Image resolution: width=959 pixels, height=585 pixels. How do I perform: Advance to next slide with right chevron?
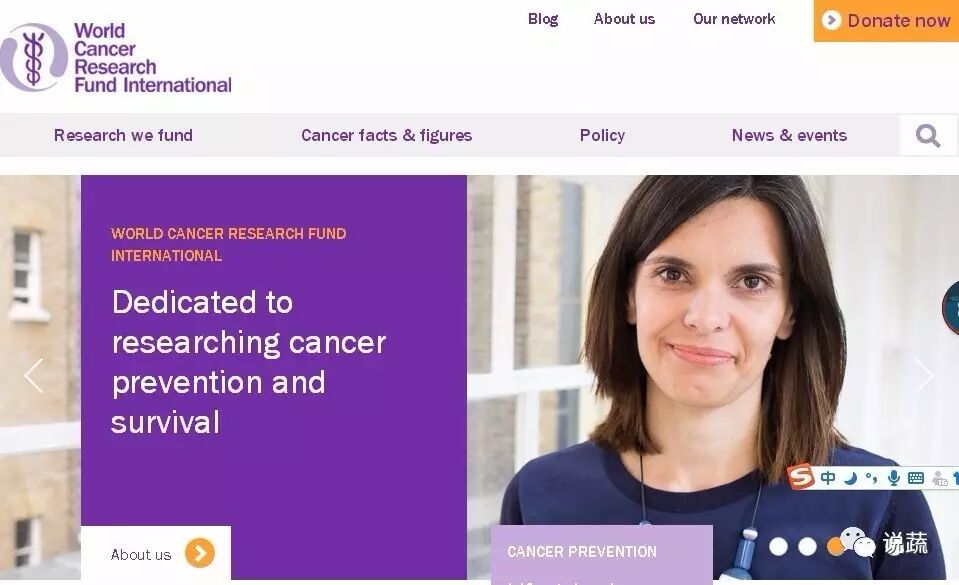924,374
